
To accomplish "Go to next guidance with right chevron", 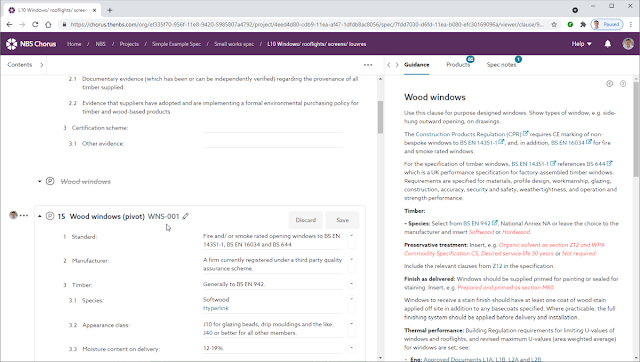I will tap(397, 65).
